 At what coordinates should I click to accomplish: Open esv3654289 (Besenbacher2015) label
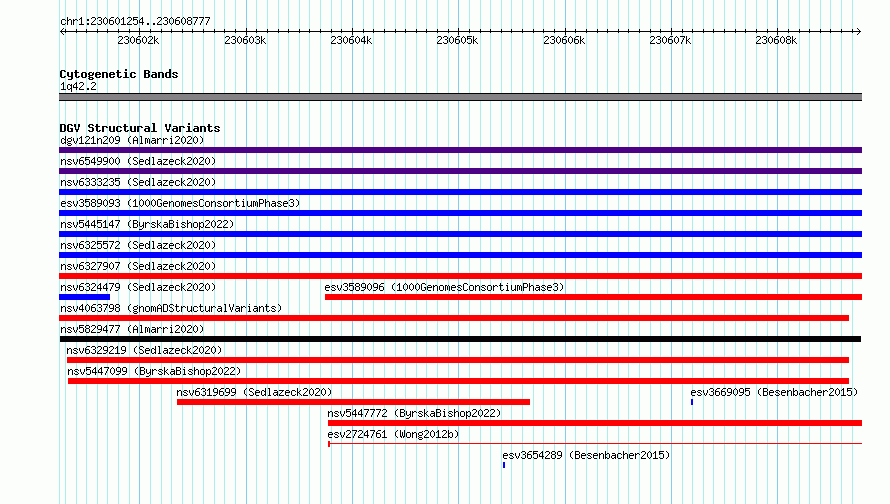(x=586, y=455)
